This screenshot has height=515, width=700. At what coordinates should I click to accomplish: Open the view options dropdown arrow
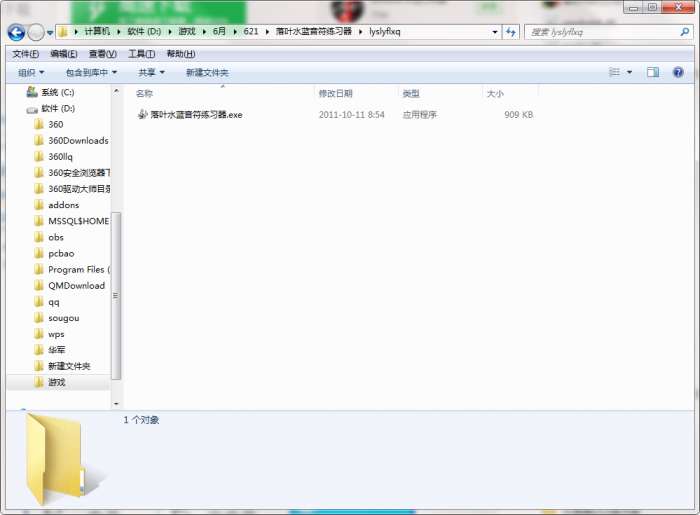click(x=629, y=72)
